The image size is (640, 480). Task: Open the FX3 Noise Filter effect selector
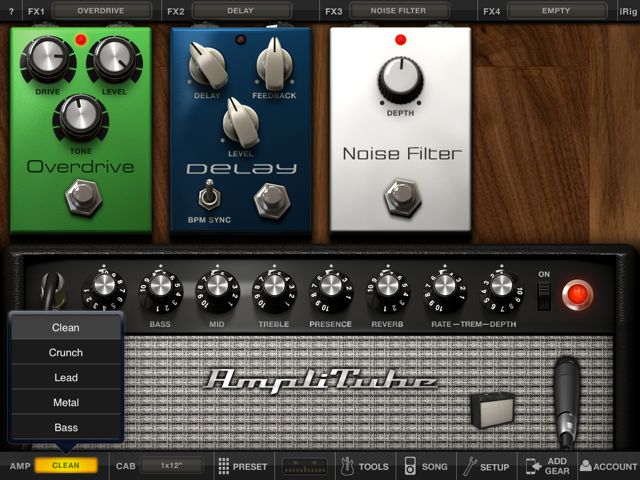tap(399, 11)
